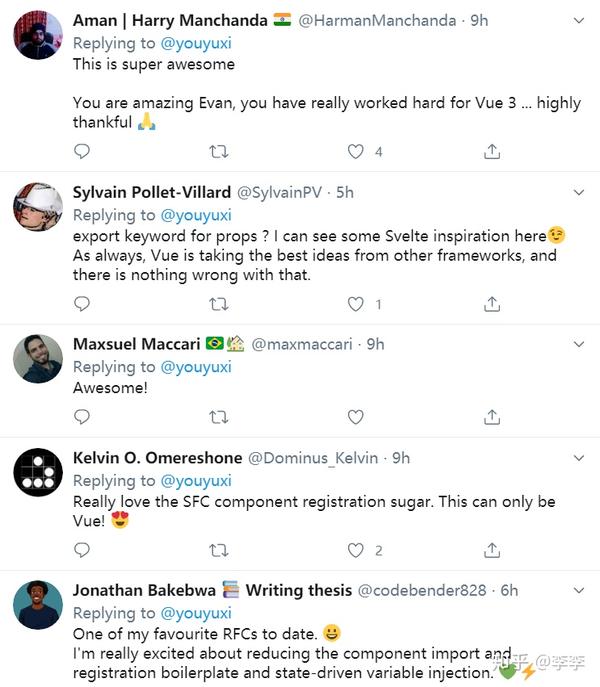Share Aman's tweet using share icon

click(x=491, y=151)
